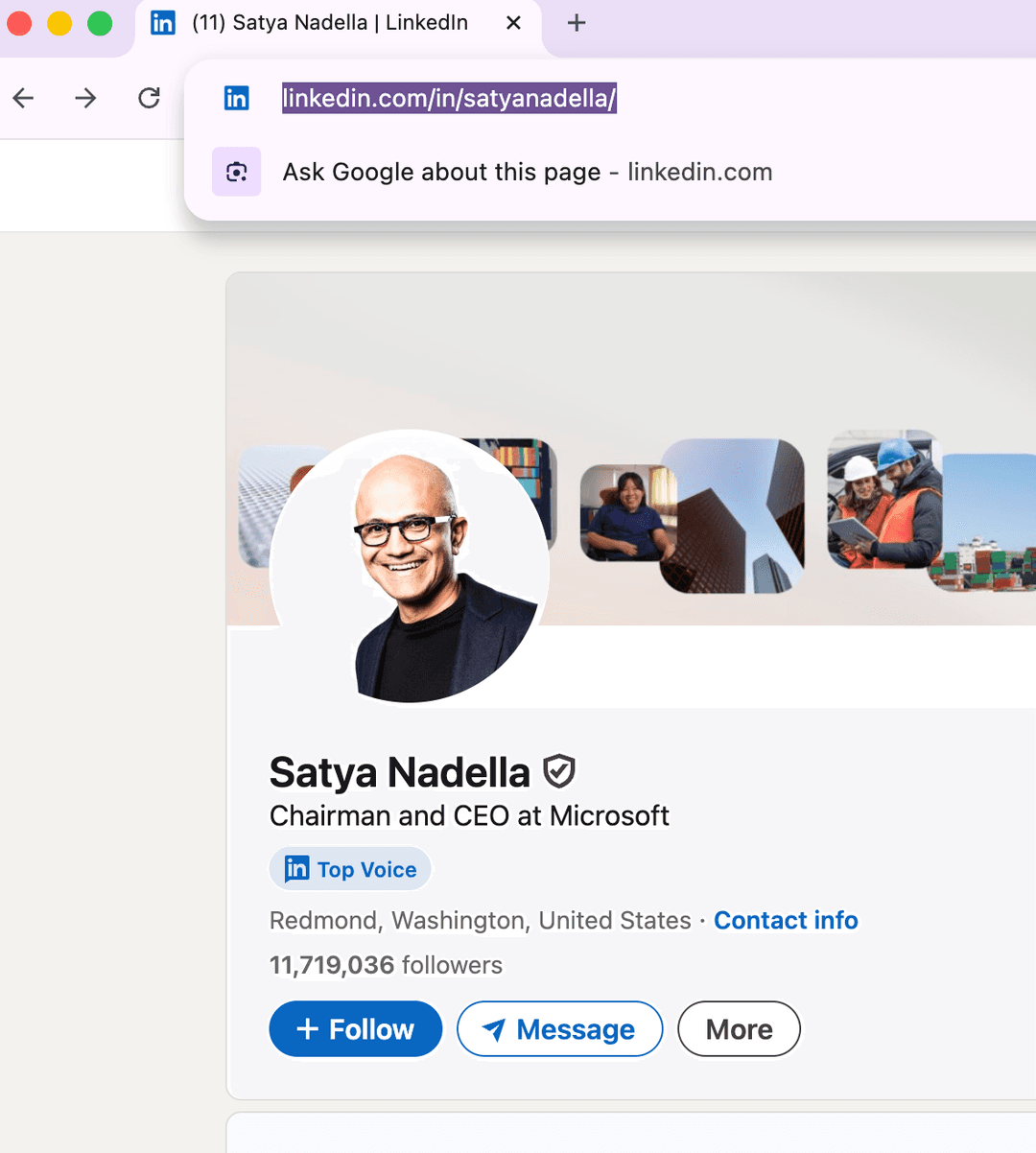Open the Contact info link
The image size is (1036, 1153).
coord(786,920)
